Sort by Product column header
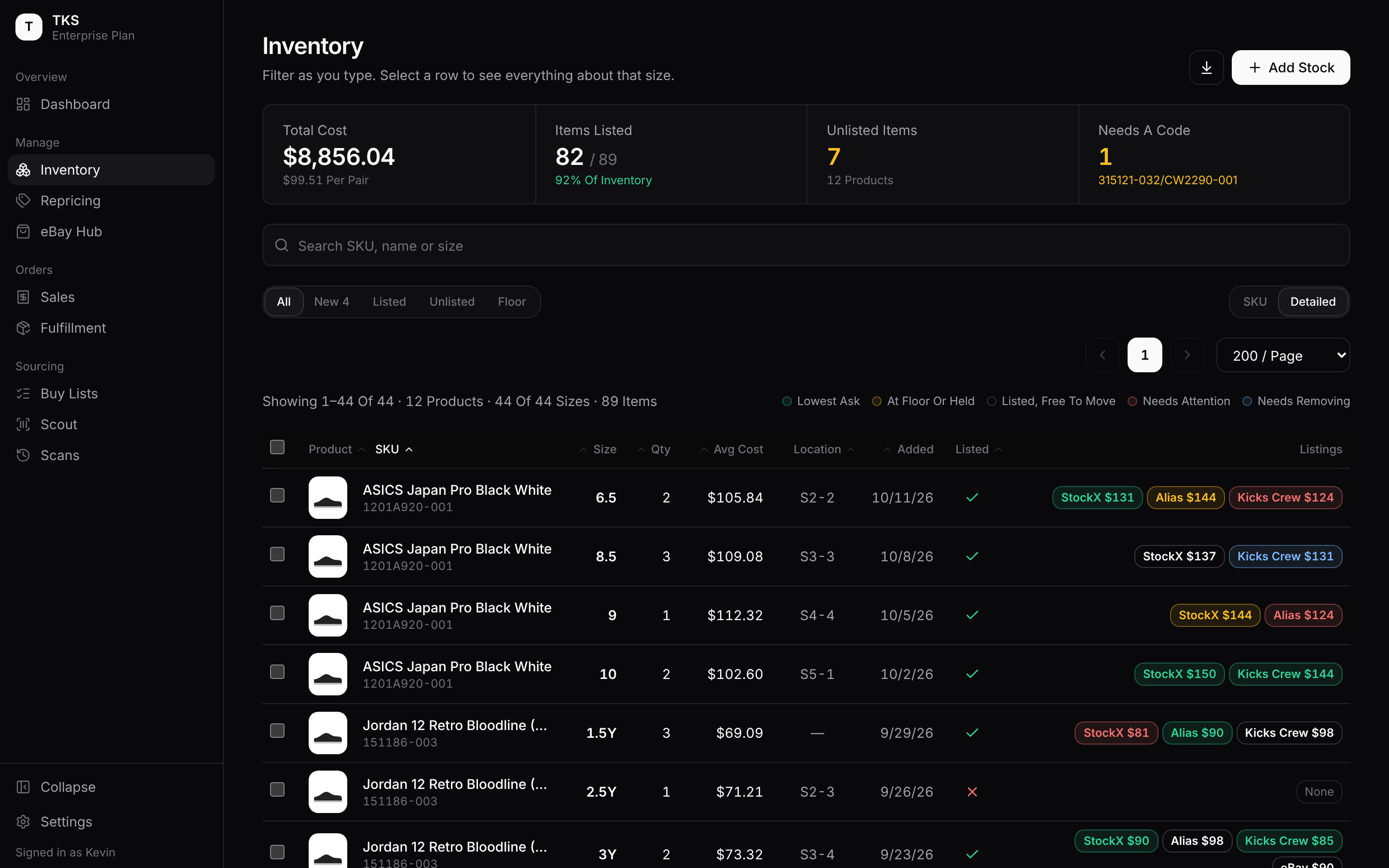 click(x=336, y=449)
